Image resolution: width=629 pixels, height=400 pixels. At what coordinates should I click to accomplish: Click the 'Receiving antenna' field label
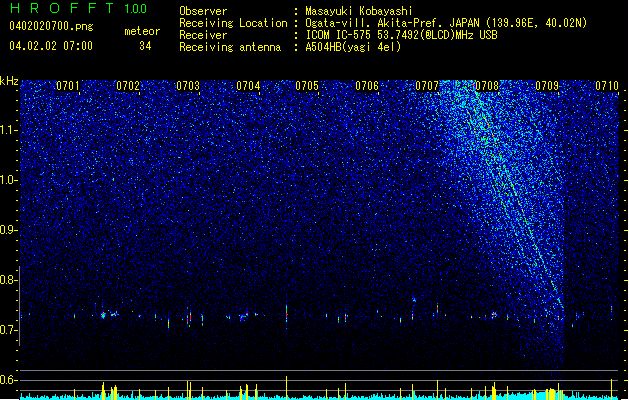click(x=230, y=47)
